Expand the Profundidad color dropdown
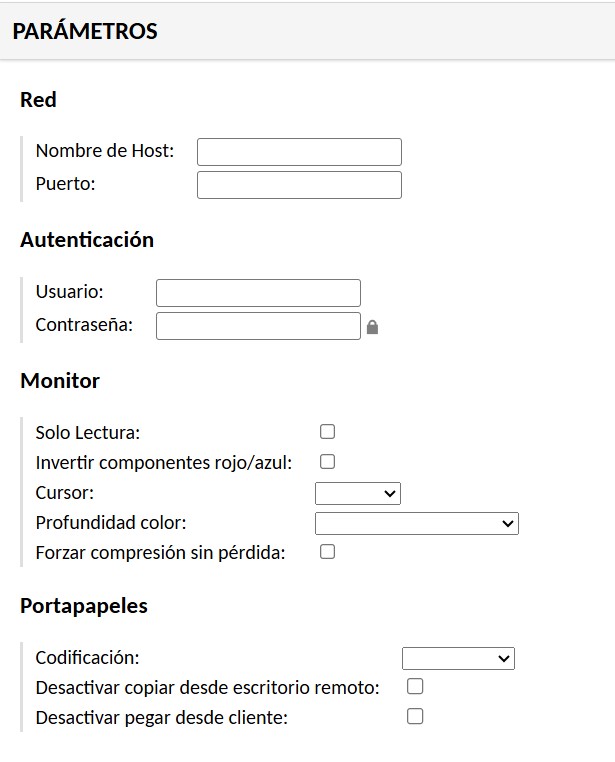This screenshot has height=762, width=615. 416,523
